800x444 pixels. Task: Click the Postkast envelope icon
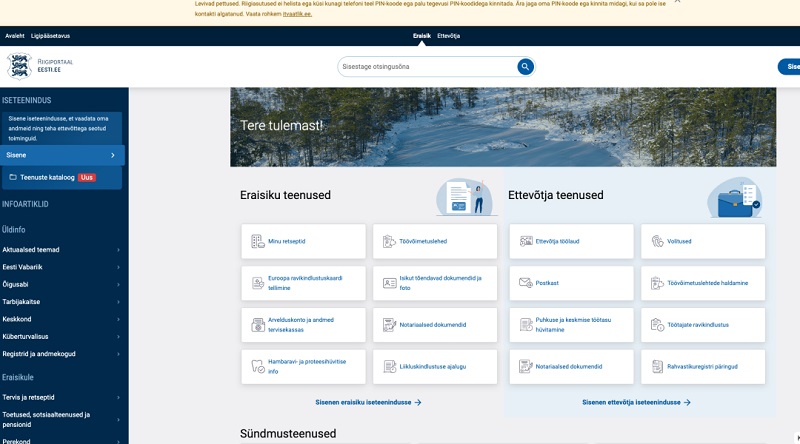[x=526, y=283]
